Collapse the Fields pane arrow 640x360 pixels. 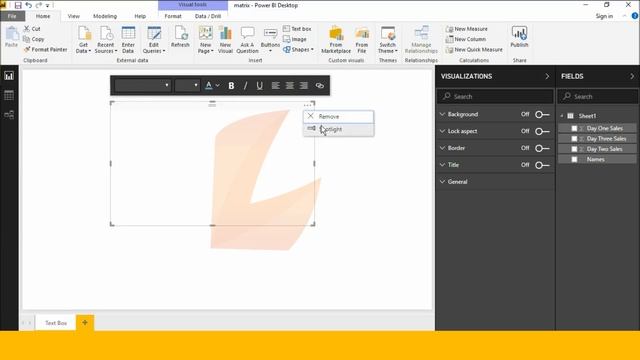[632, 76]
